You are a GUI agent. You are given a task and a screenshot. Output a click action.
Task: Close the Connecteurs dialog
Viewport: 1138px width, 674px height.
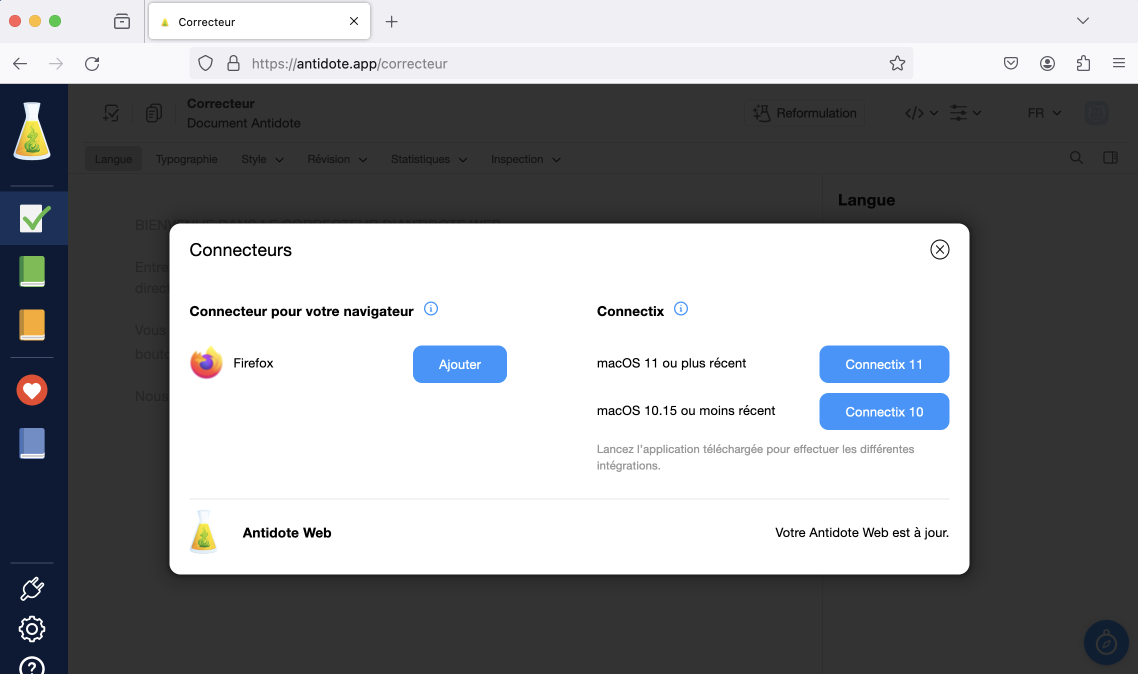(939, 250)
